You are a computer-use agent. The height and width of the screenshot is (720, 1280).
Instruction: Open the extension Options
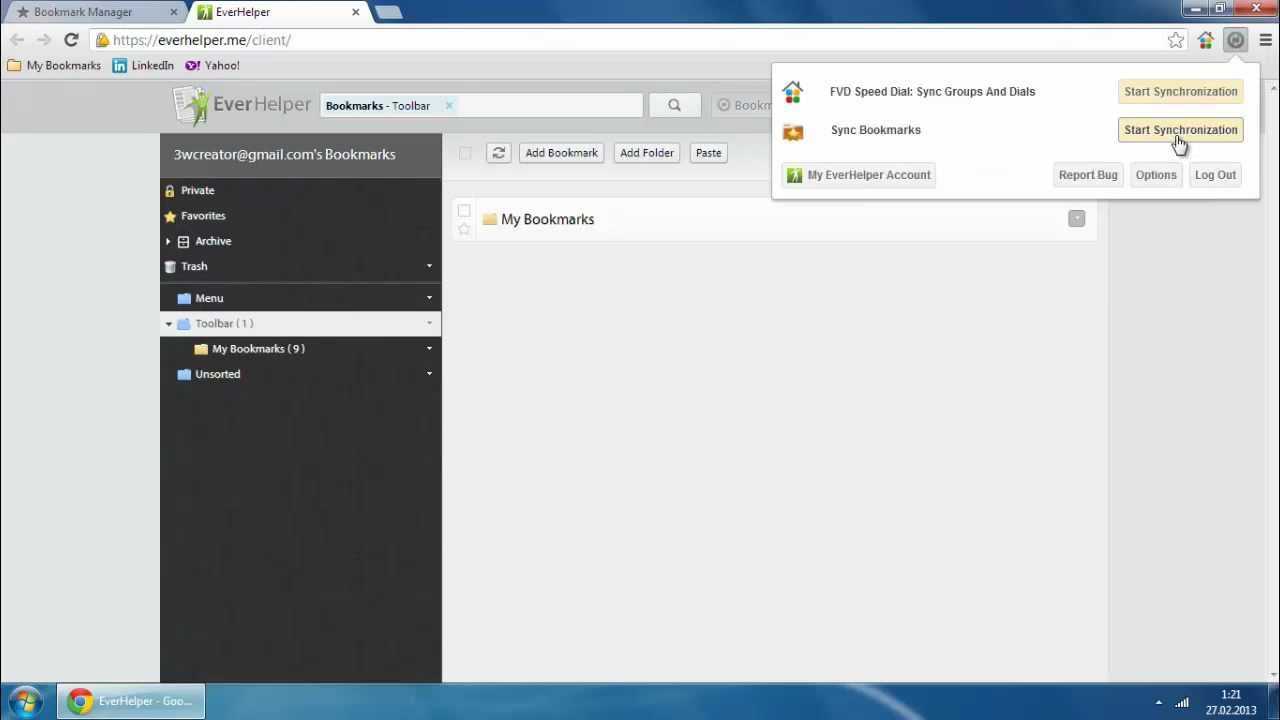pyautogui.click(x=1156, y=175)
